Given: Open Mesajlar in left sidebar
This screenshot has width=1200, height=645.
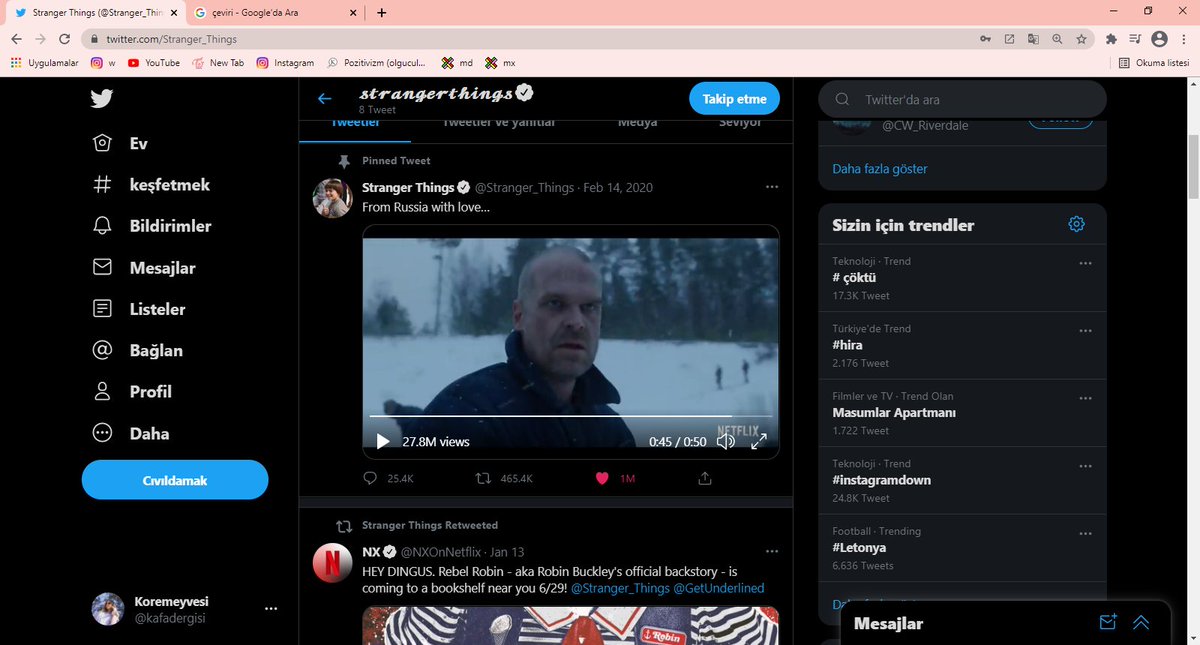Looking at the screenshot, I should [x=144, y=268].
